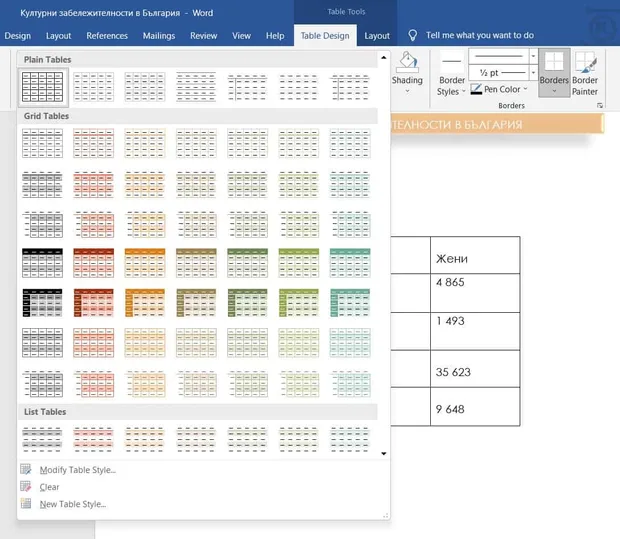
Task: Pick the black header grid table style
Action: (42, 263)
